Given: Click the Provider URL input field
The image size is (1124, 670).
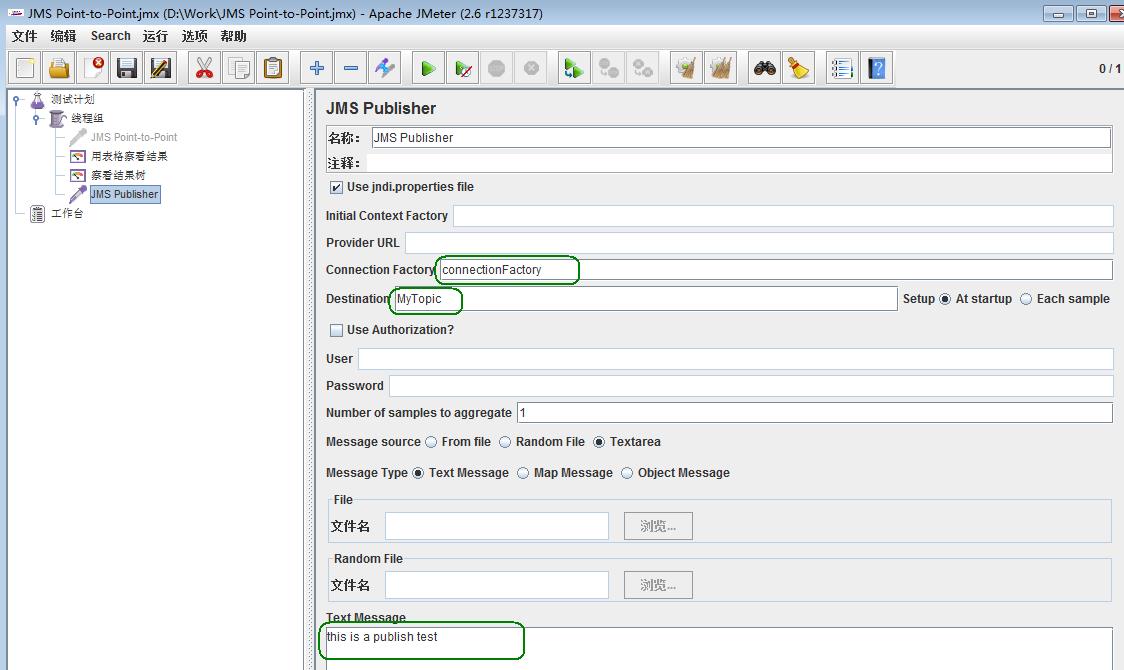Looking at the screenshot, I should pyautogui.click(x=758, y=243).
